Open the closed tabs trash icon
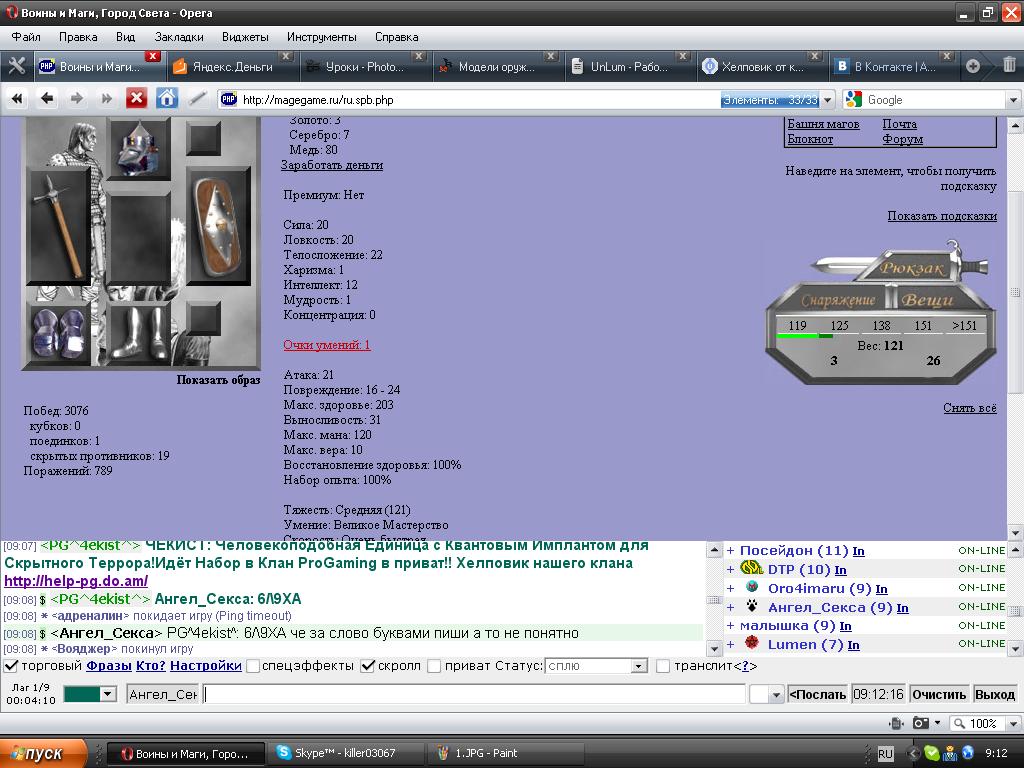Image resolution: width=1024 pixels, height=768 pixels. (1009, 65)
